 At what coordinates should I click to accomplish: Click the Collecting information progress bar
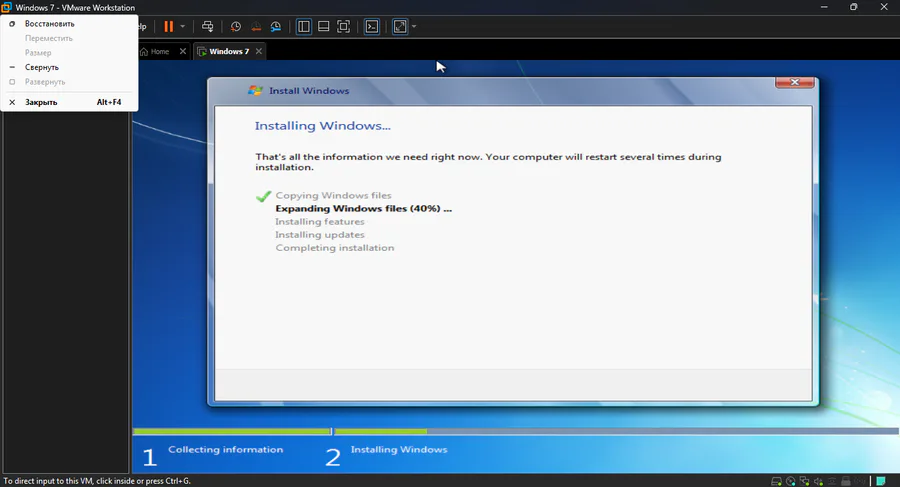tap(232, 431)
